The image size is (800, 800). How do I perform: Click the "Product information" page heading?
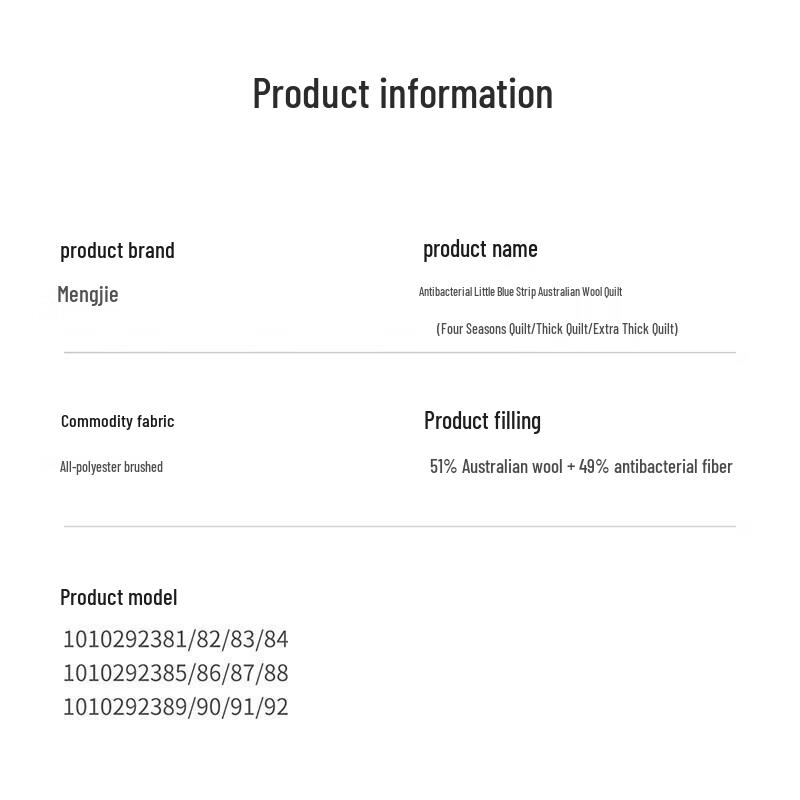[402, 94]
